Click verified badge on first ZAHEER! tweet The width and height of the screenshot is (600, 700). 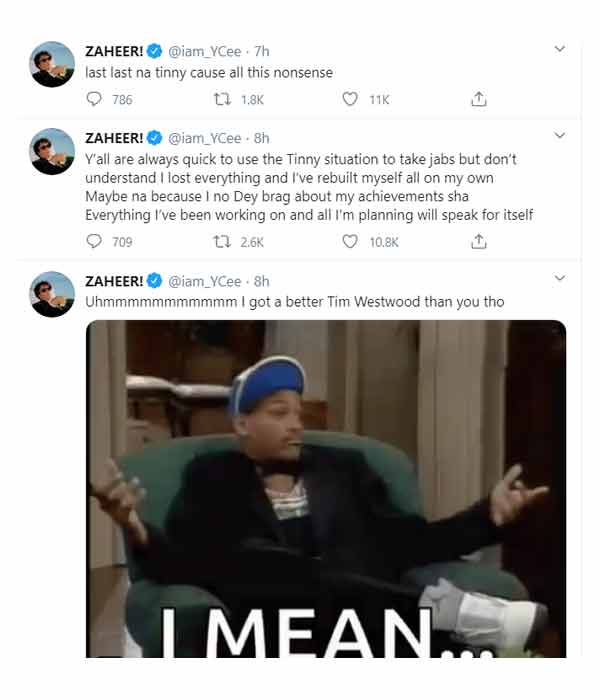click(x=154, y=51)
